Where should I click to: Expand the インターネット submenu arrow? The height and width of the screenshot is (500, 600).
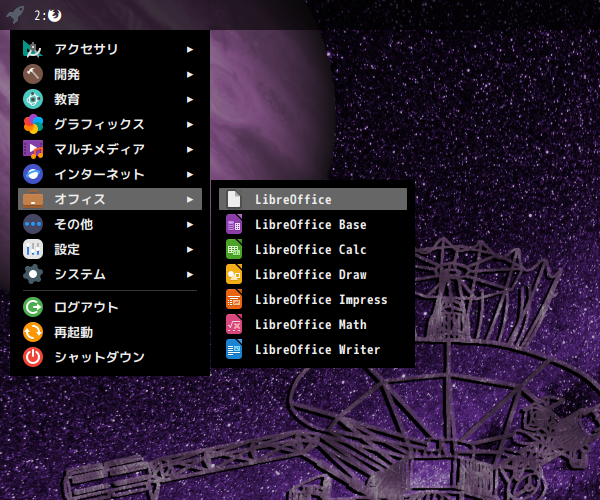coord(190,175)
